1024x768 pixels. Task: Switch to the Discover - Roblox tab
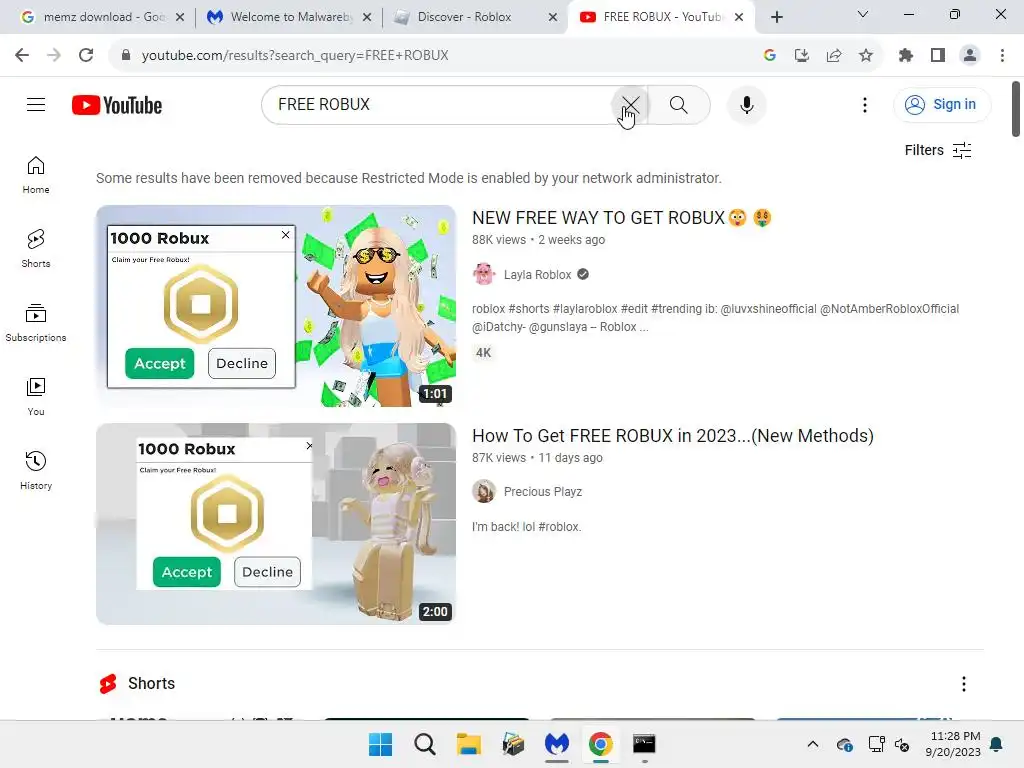pyautogui.click(x=477, y=17)
